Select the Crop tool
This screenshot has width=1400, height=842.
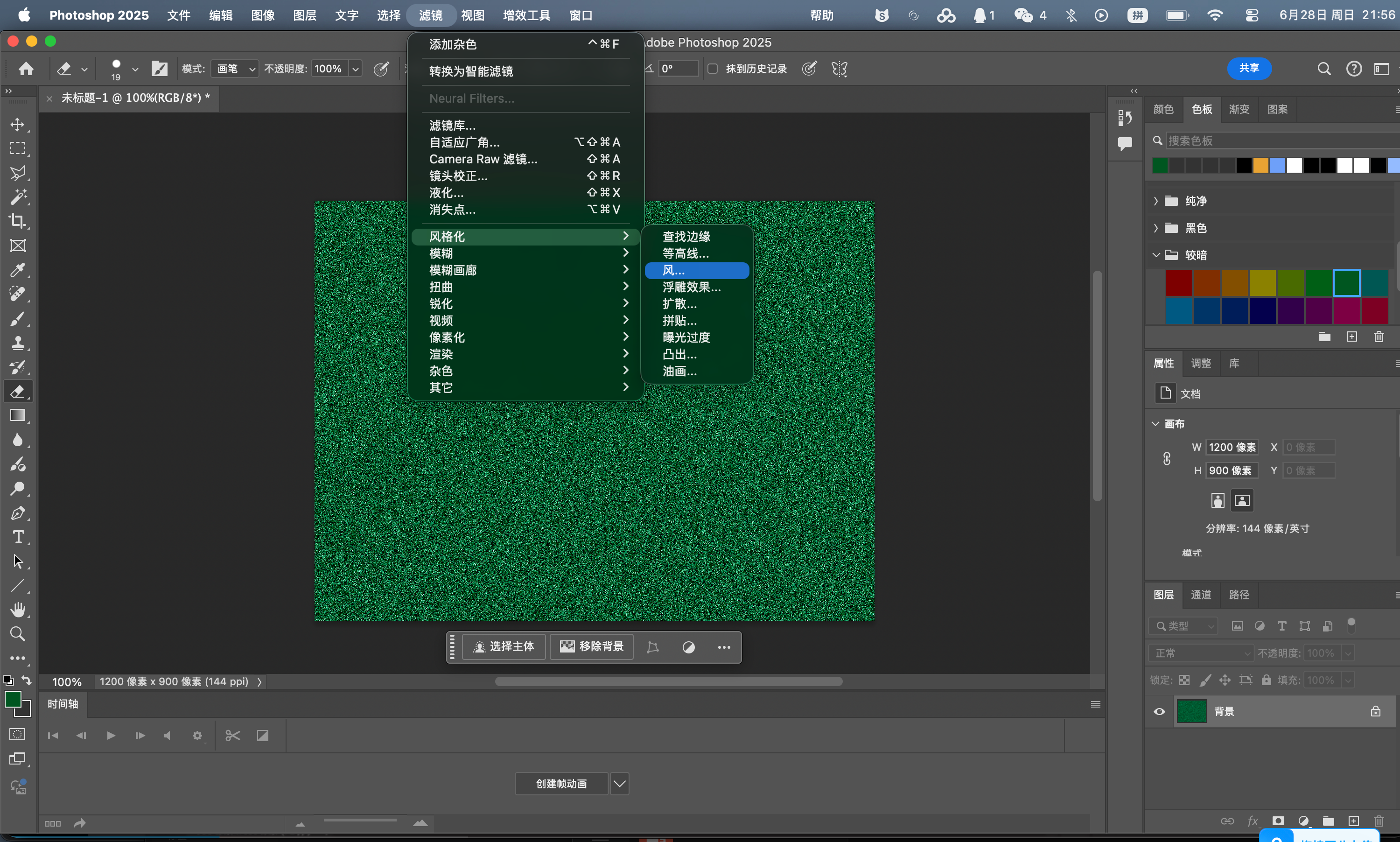pyautogui.click(x=18, y=221)
